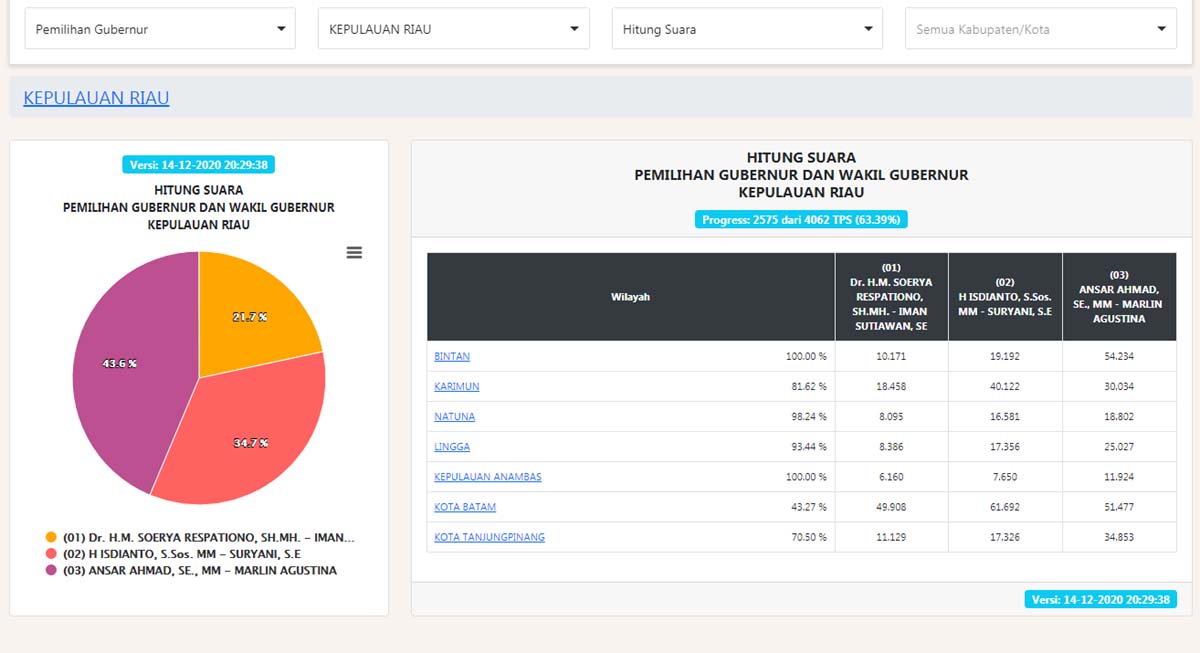Open the KEPULAUAN ANAMBAS link
This screenshot has height=653, width=1200.
tap(488, 477)
